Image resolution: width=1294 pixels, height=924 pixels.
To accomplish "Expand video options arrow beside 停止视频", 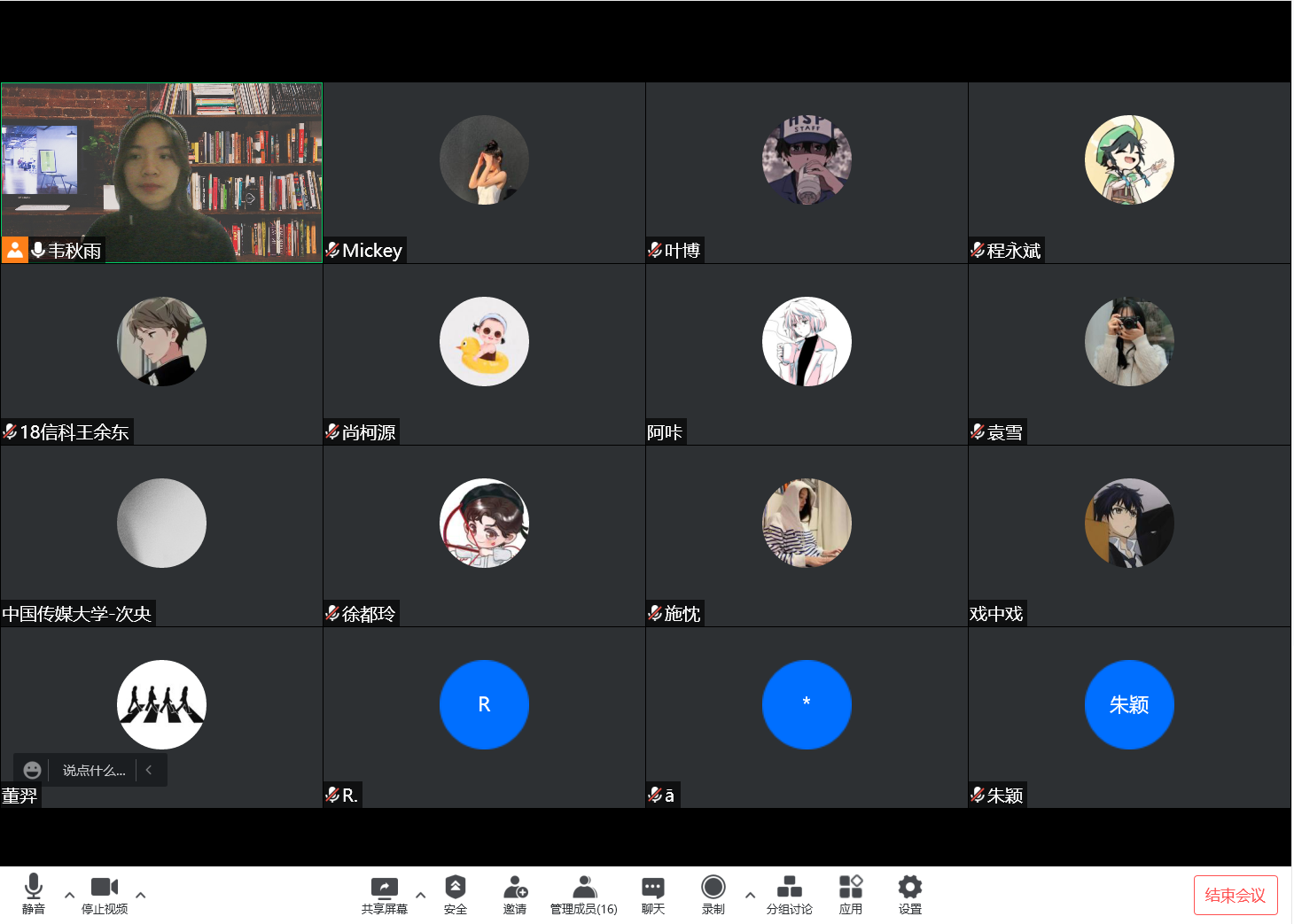I will click(x=141, y=895).
